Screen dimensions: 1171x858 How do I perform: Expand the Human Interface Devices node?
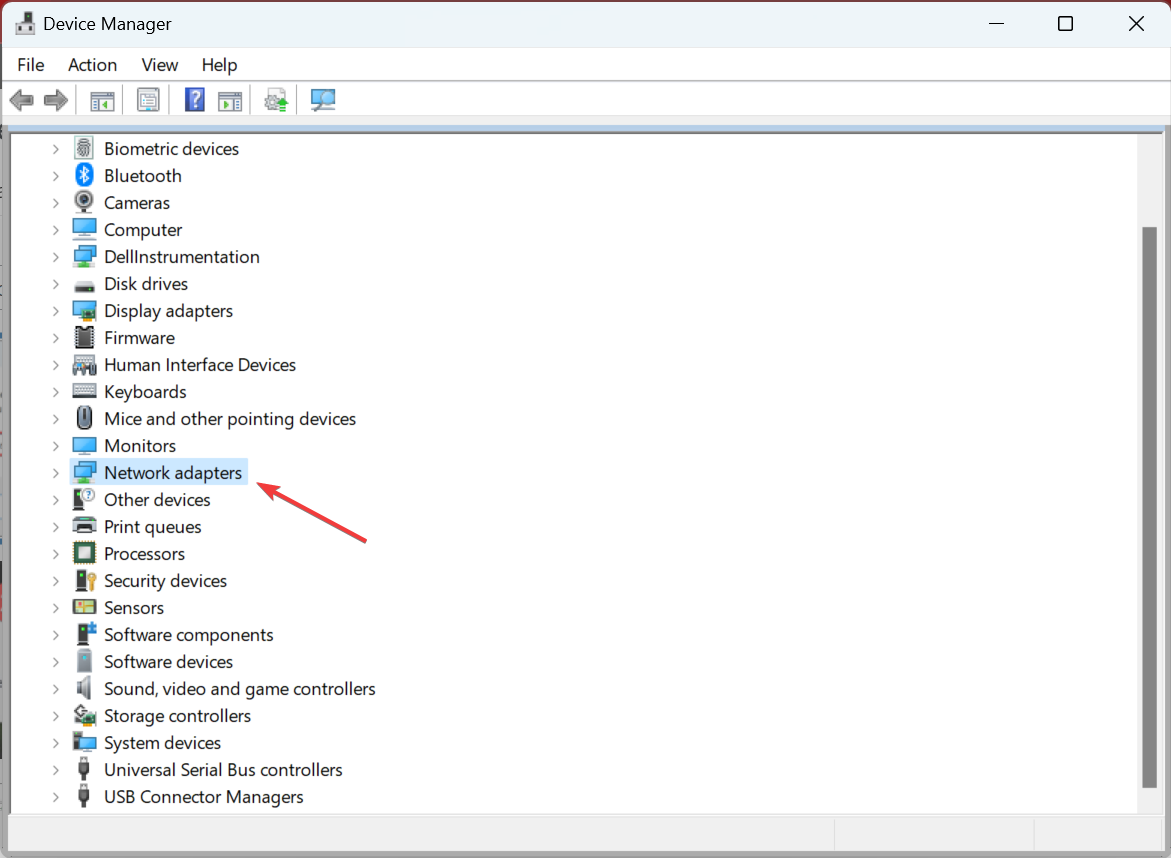(x=56, y=364)
